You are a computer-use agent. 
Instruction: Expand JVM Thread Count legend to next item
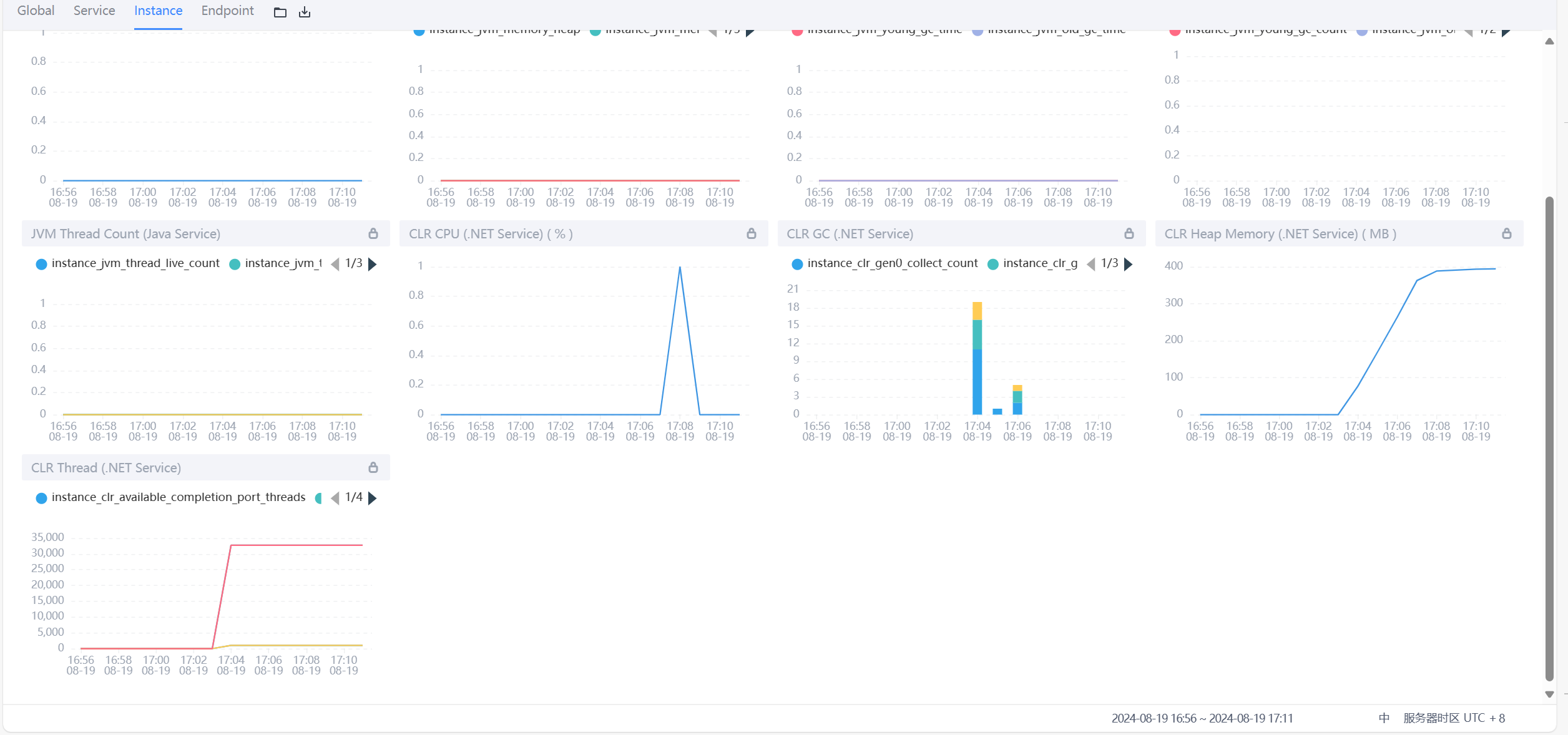click(372, 263)
